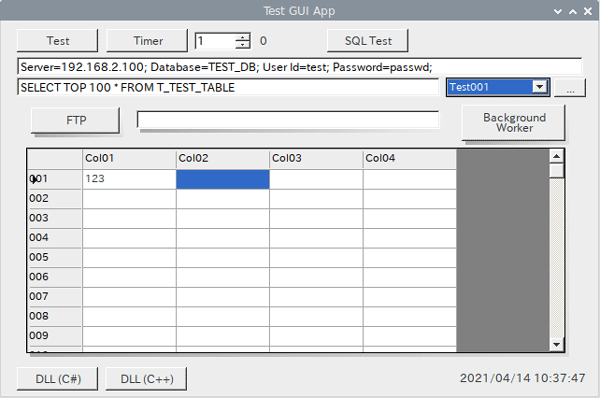Select row header 008
This screenshot has width=600, height=398.
coord(55,316)
